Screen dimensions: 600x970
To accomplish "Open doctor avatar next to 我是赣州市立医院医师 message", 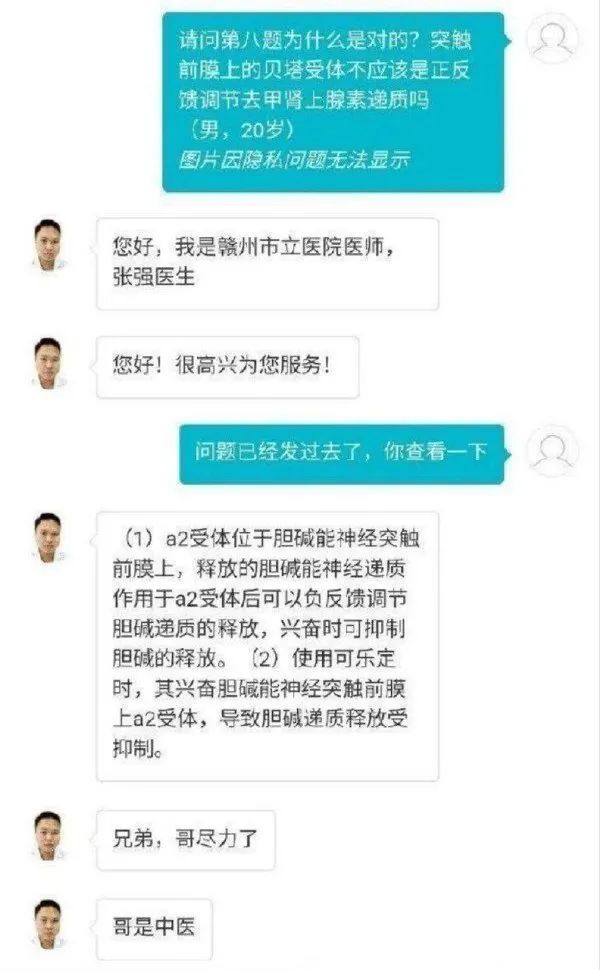I will point(48,245).
